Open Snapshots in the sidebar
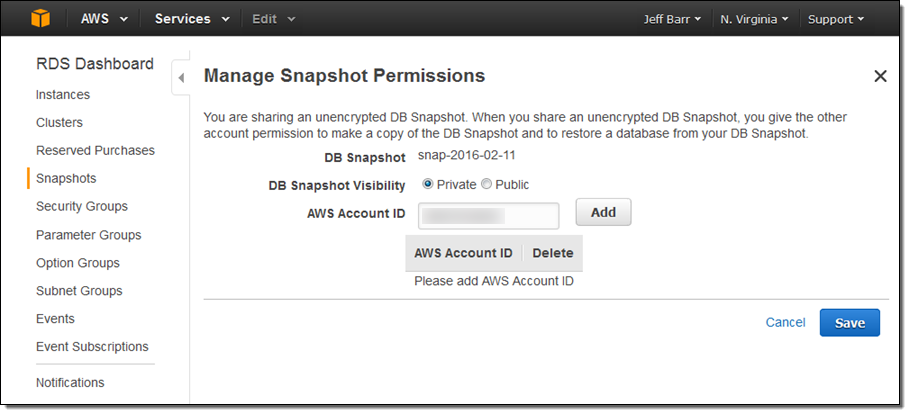The width and height of the screenshot is (910, 415). (66, 179)
